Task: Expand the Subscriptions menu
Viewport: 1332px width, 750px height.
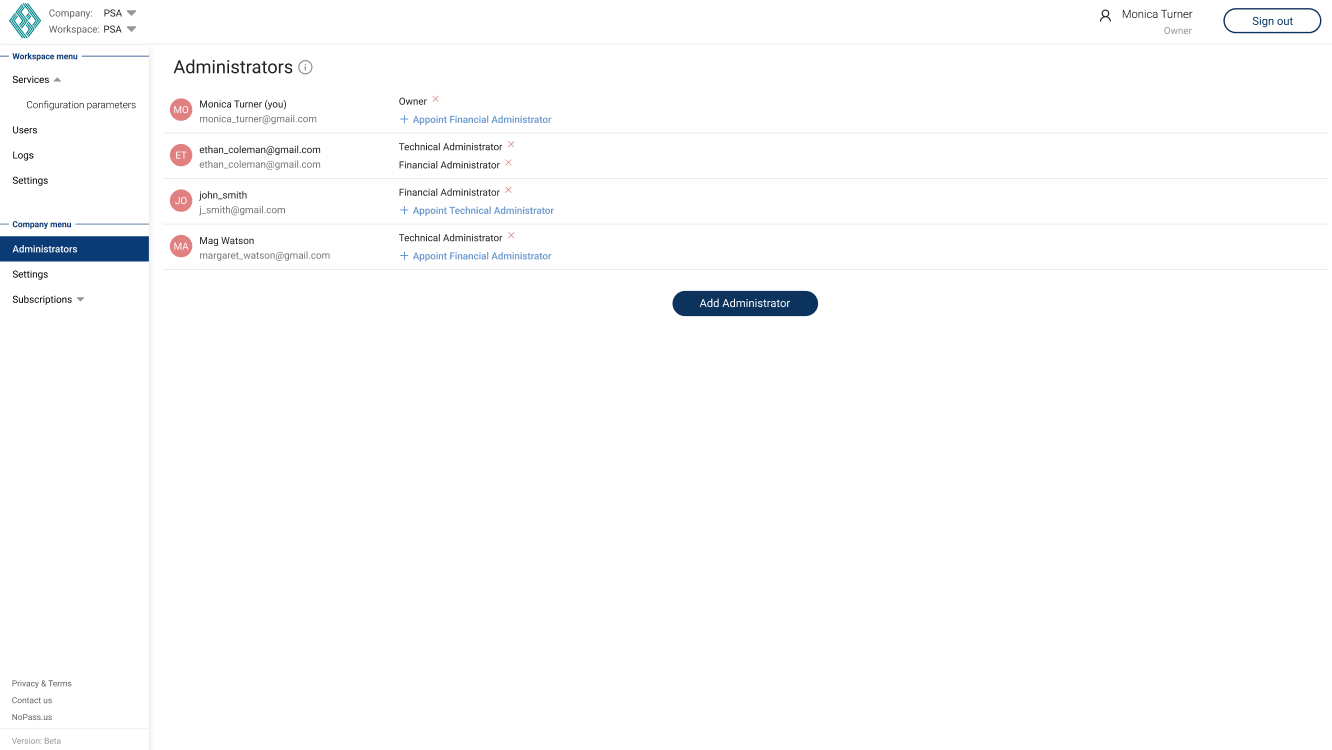Action: (81, 300)
